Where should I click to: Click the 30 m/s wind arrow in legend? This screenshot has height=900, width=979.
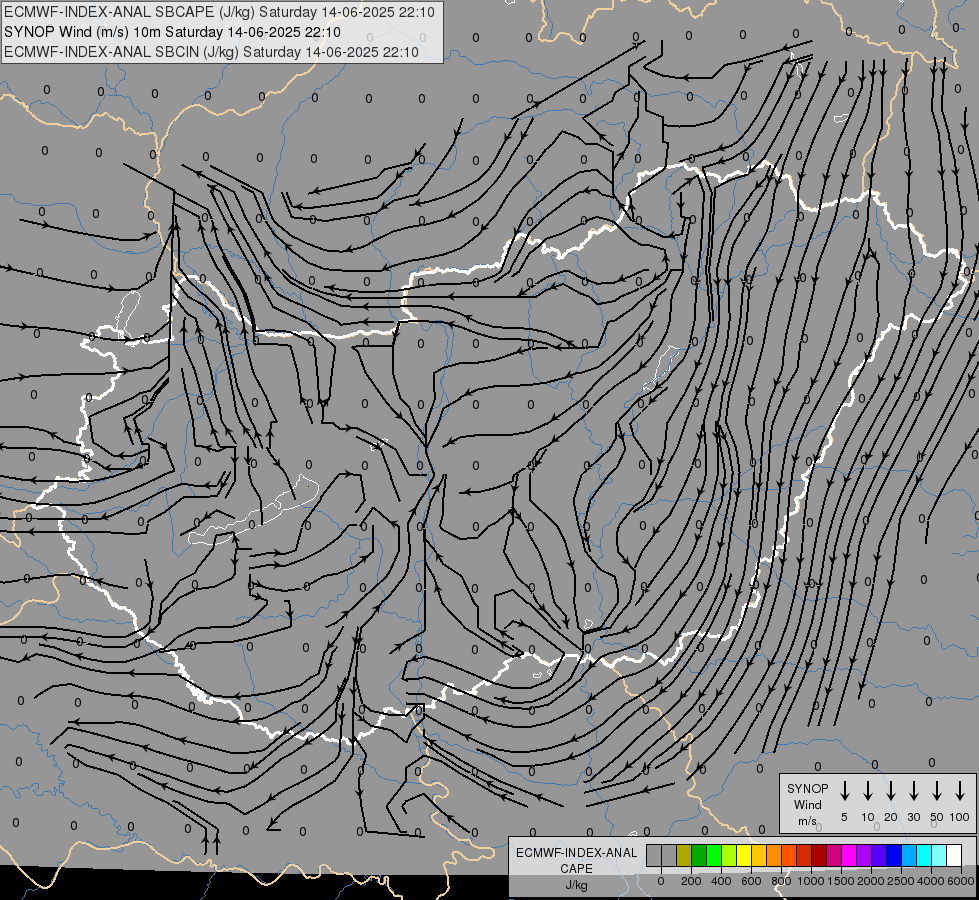[x=913, y=791]
